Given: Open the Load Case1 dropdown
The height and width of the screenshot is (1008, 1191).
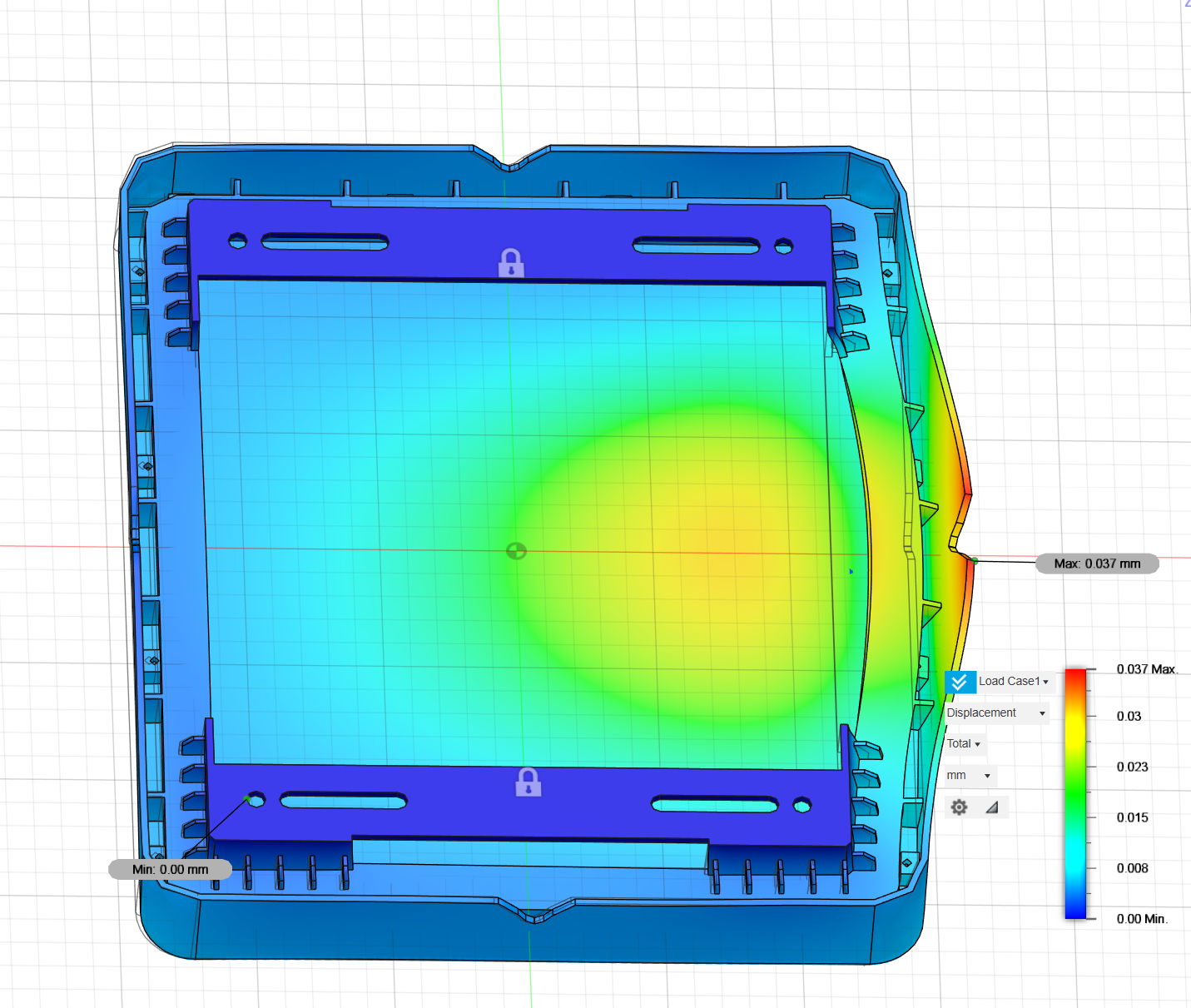Looking at the screenshot, I should pyautogui.click(x=1013, y=682).
